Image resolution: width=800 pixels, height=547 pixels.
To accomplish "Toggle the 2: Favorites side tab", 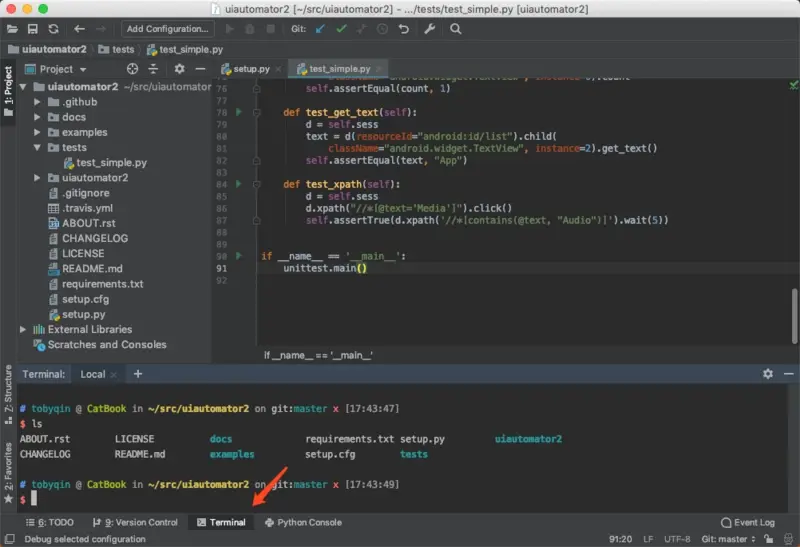I will [x=8, y=472].
